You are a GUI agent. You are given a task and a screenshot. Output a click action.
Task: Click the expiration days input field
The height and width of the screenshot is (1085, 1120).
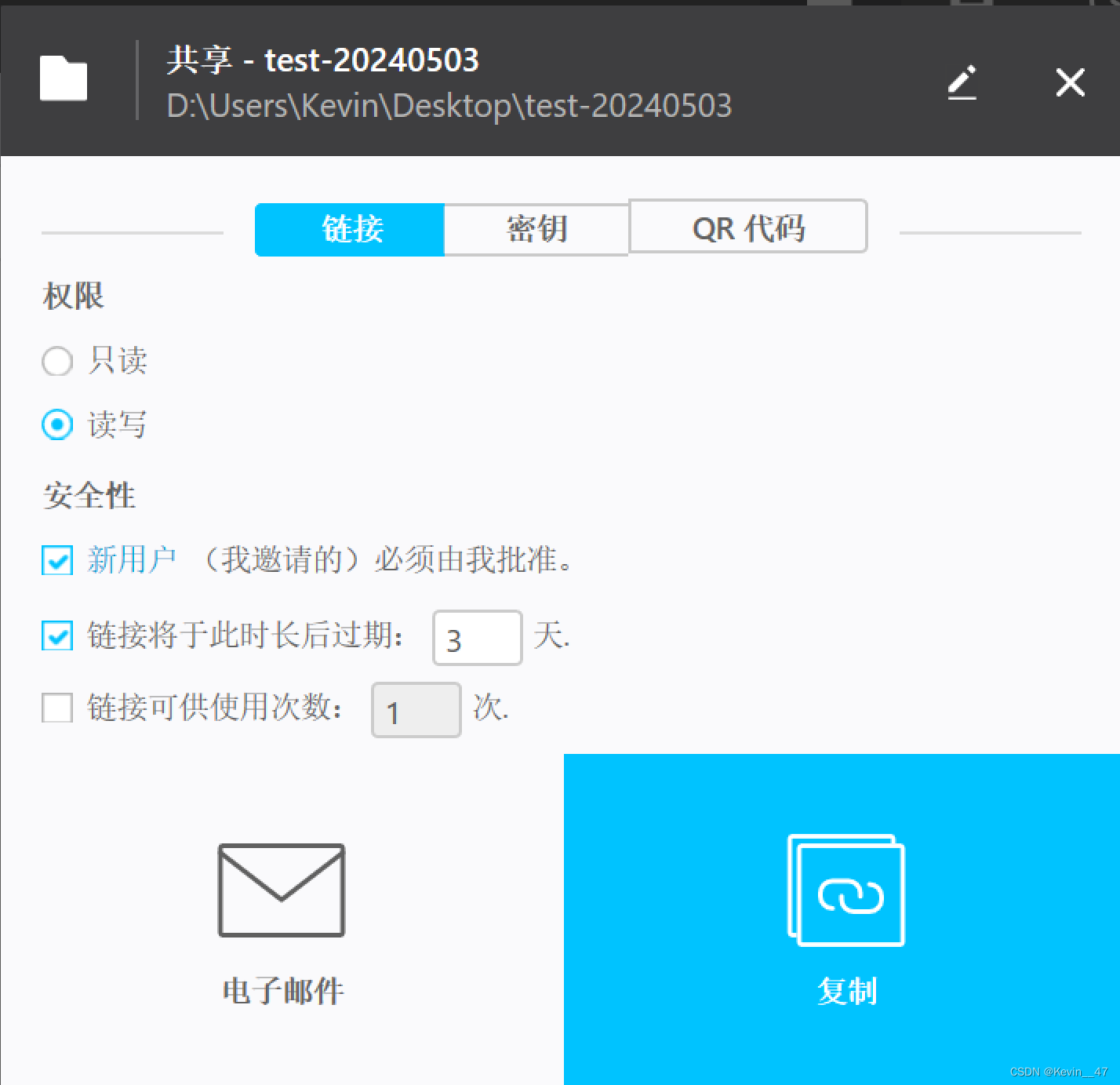477,639
